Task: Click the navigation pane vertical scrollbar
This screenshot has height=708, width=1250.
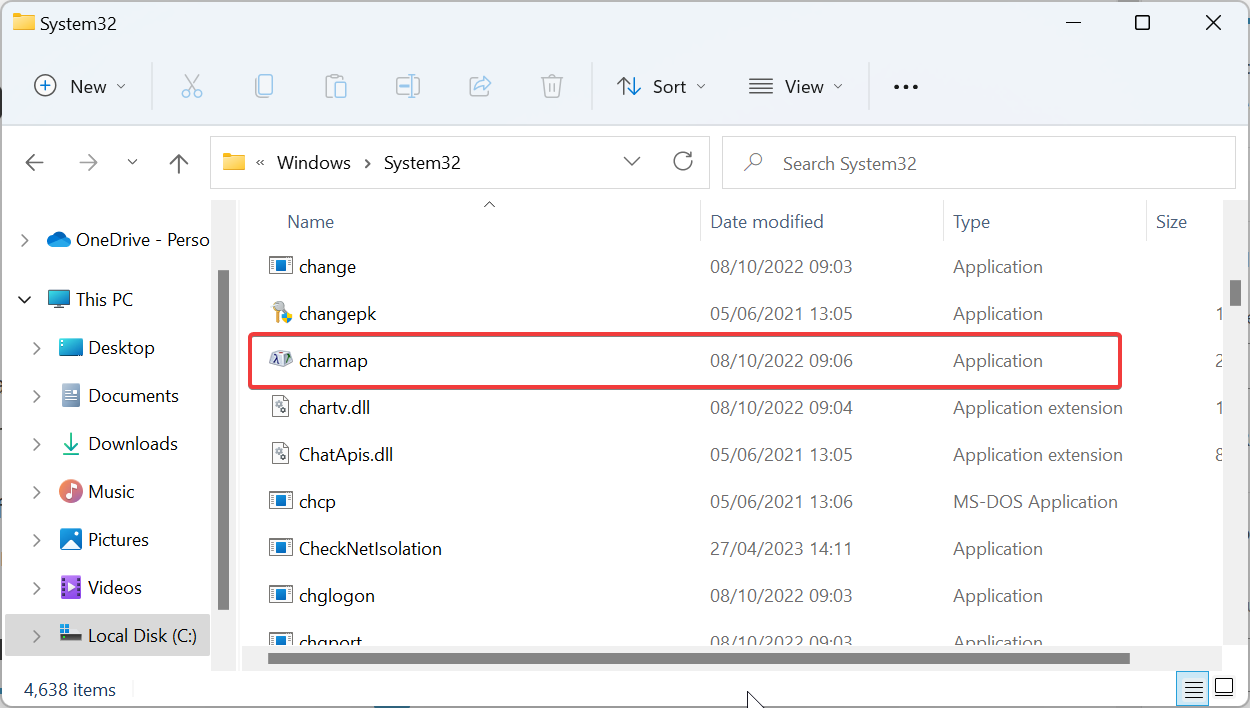Action: coord(224,440)
